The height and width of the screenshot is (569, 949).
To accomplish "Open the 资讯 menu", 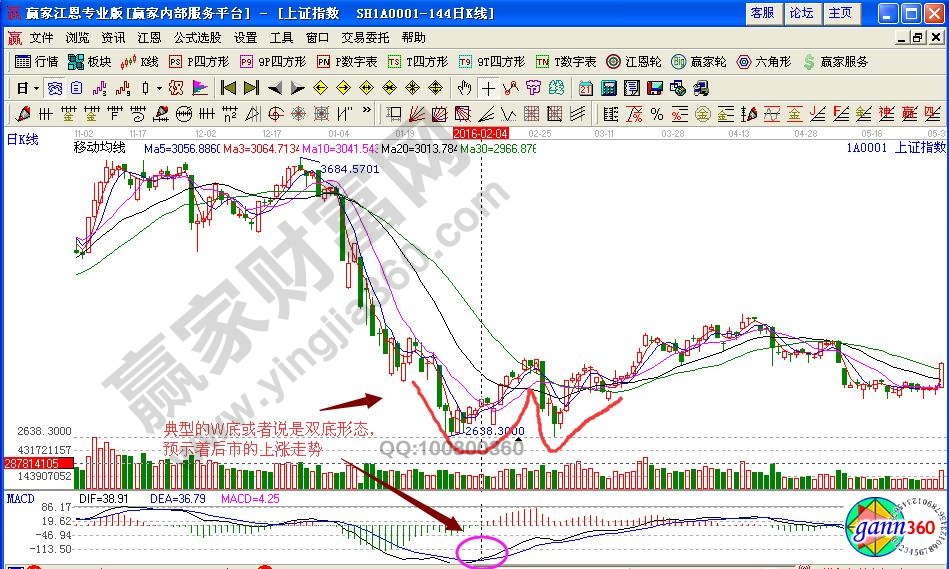I will tap(113, 38).
